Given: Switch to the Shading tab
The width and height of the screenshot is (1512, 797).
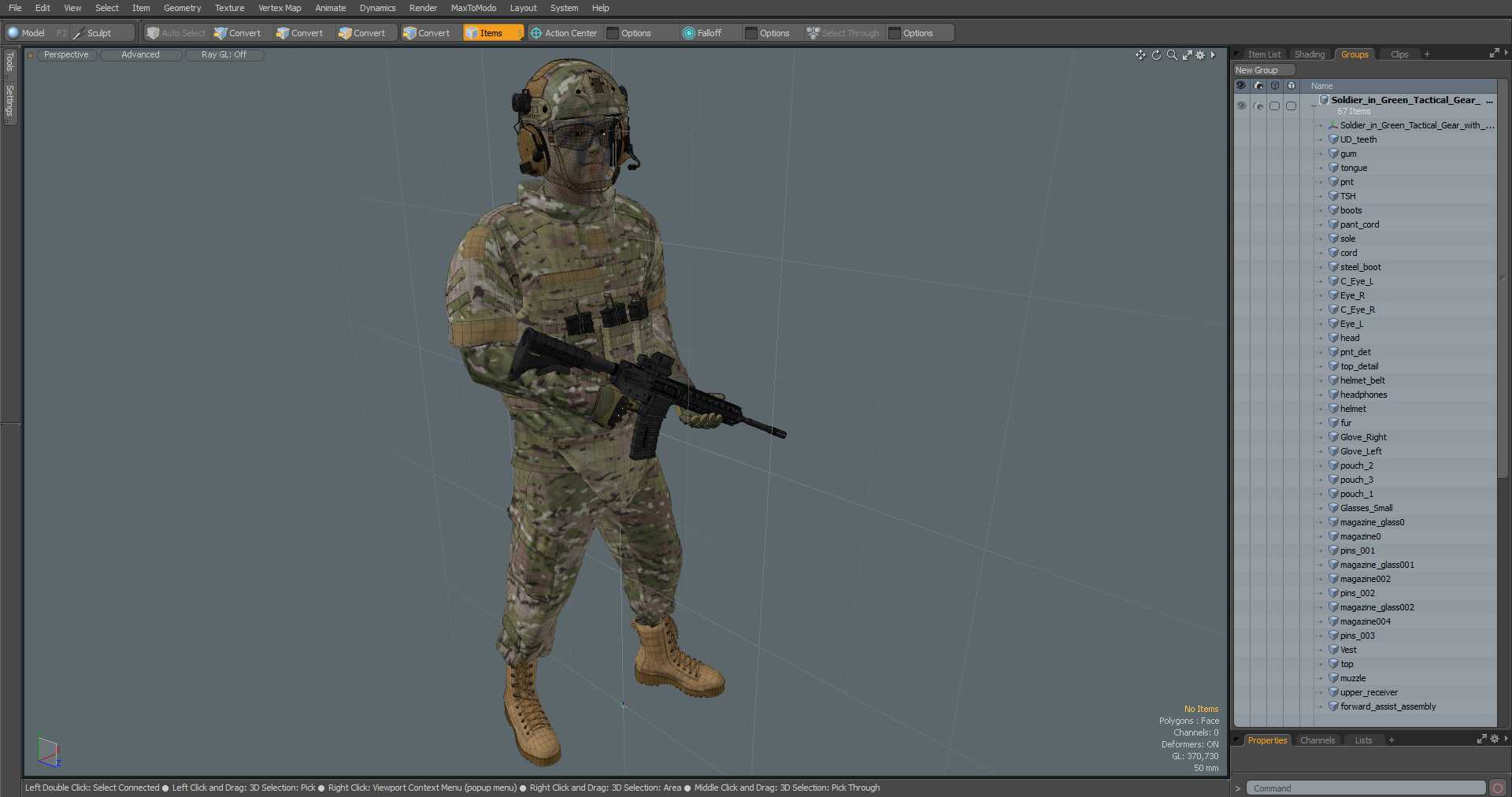Looking at the screenshot, I should tap(1310, 54).
